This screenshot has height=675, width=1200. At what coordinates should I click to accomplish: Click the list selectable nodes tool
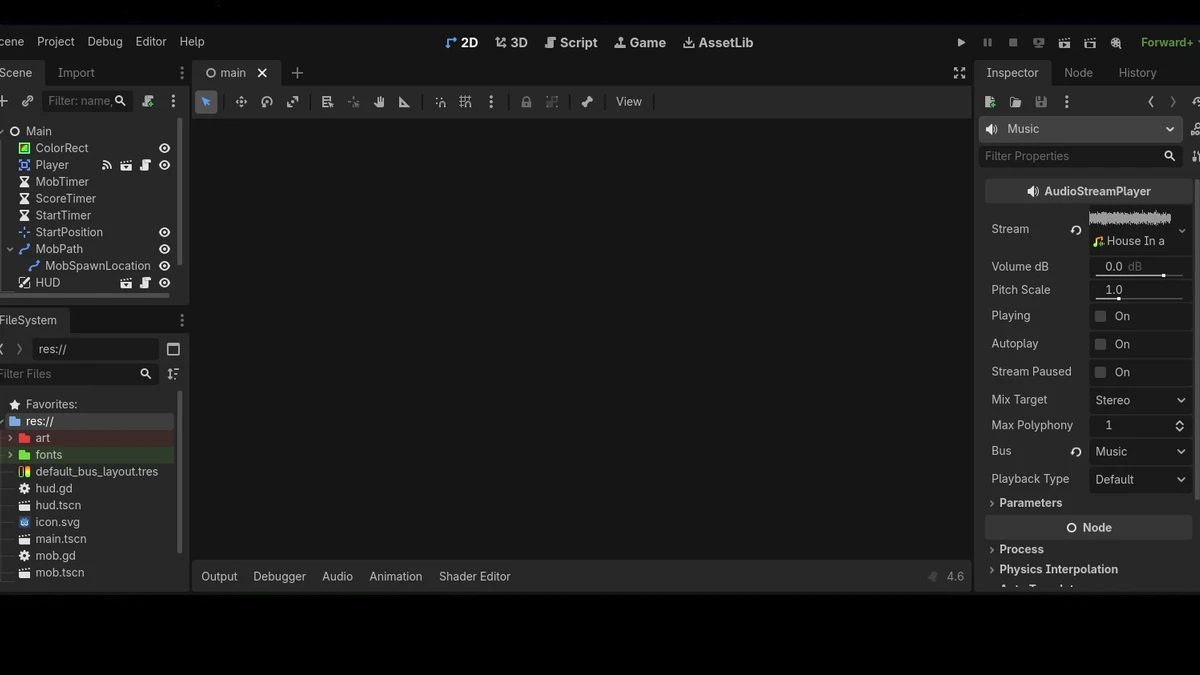coord(327,102)
